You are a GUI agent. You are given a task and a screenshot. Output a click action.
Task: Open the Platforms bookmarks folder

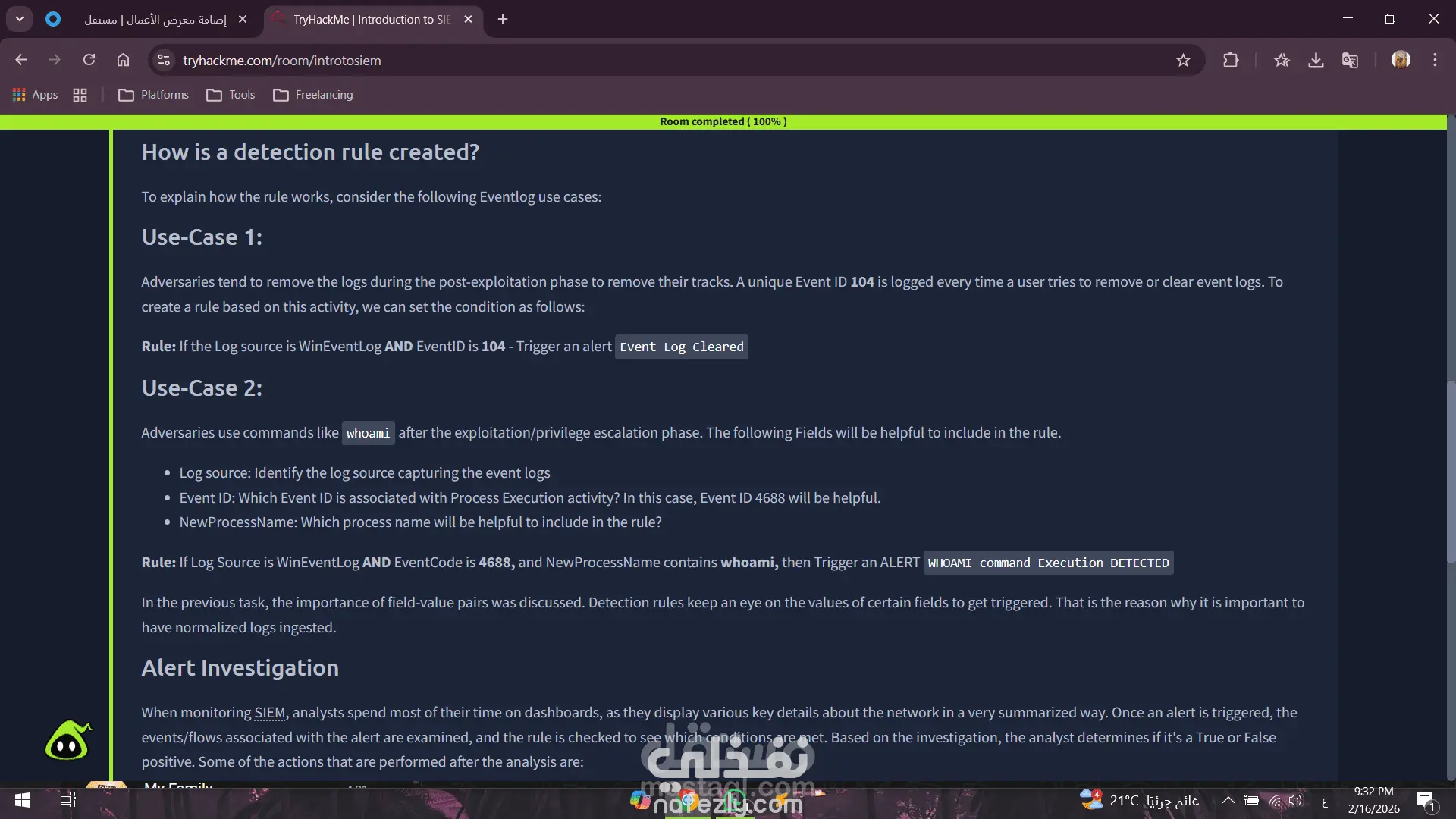(154, 95)
